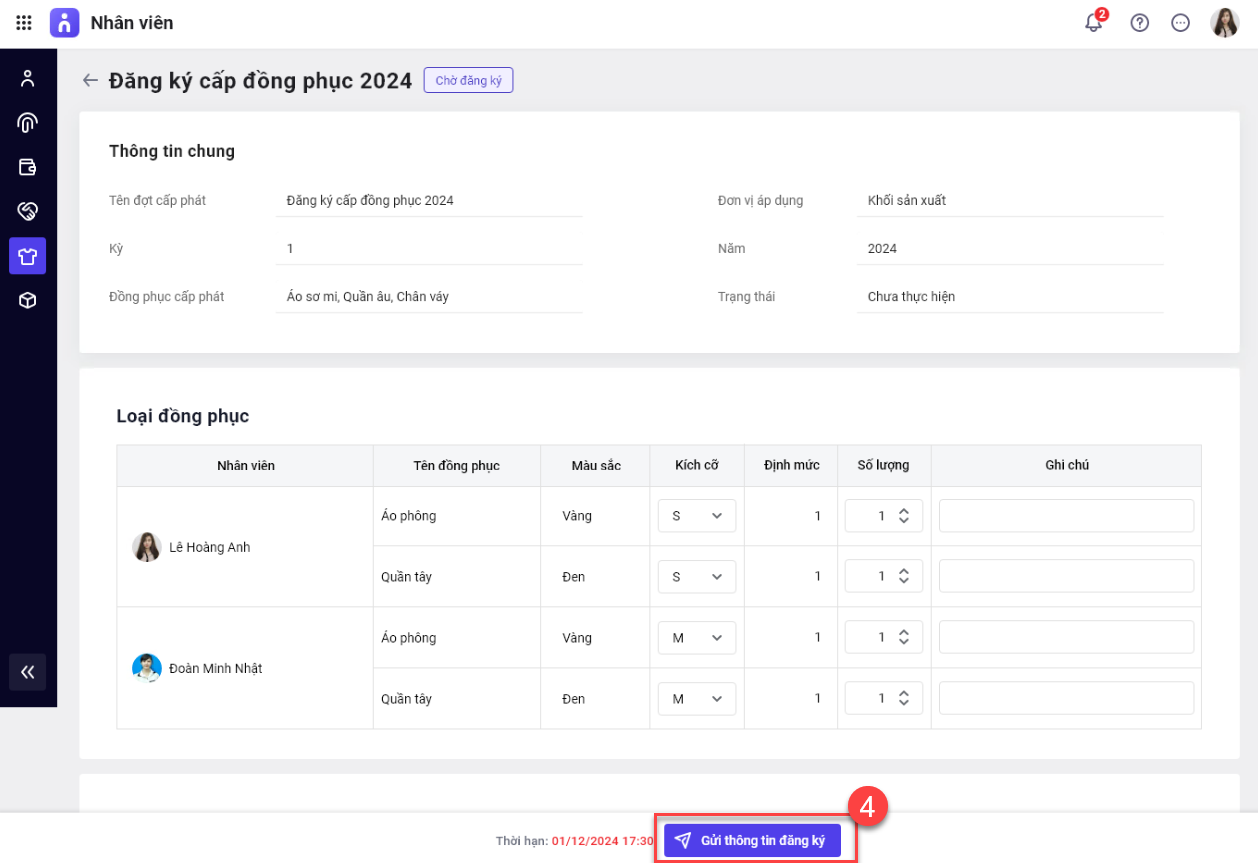Screen dimensions: 1258x863
Task: Open size dropdown for Đoàn Minh Nhật's Áo phông
Action: (697, 638)
